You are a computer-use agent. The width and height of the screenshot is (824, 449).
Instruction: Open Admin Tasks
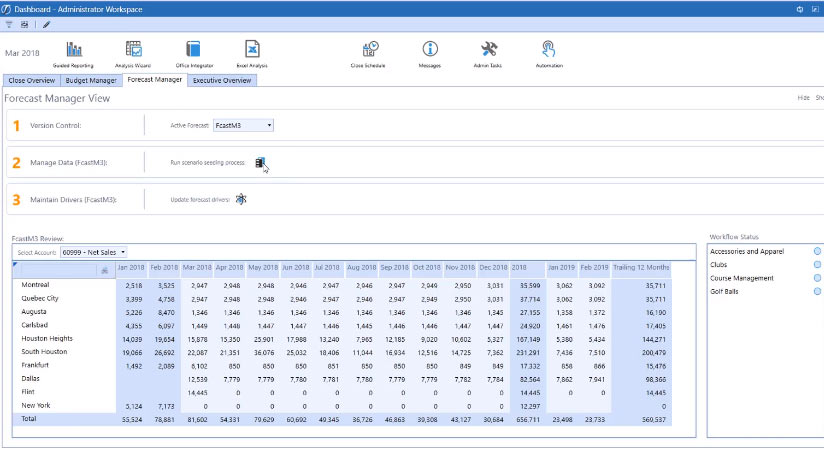[x=489, y=50]
